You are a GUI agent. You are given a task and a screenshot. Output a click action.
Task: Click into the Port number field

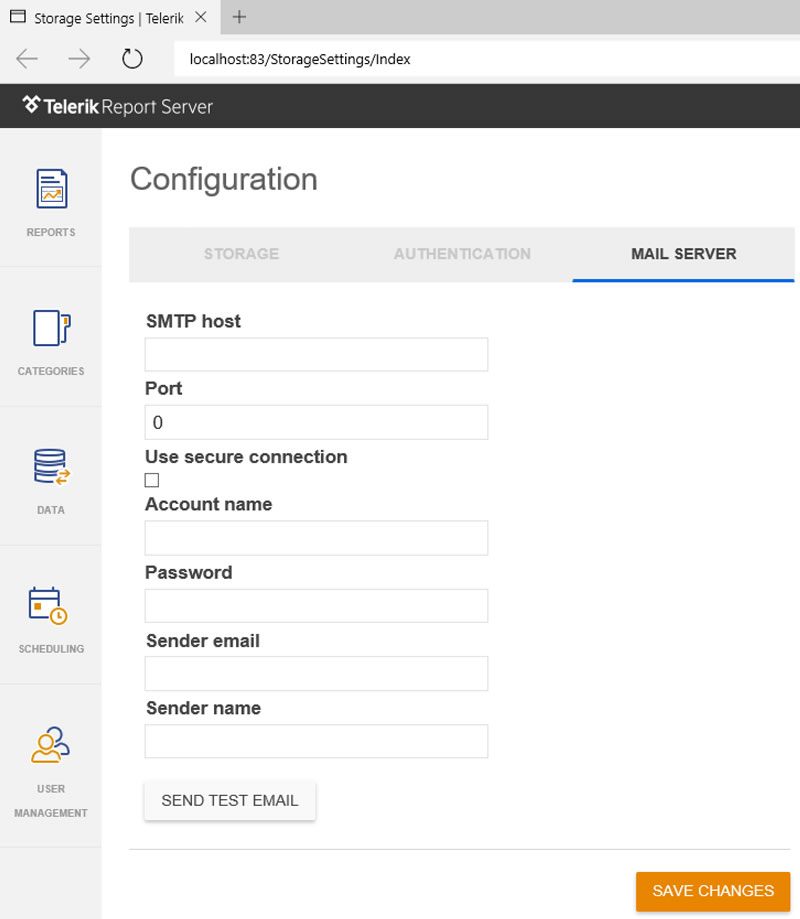(x=316, y=422)
